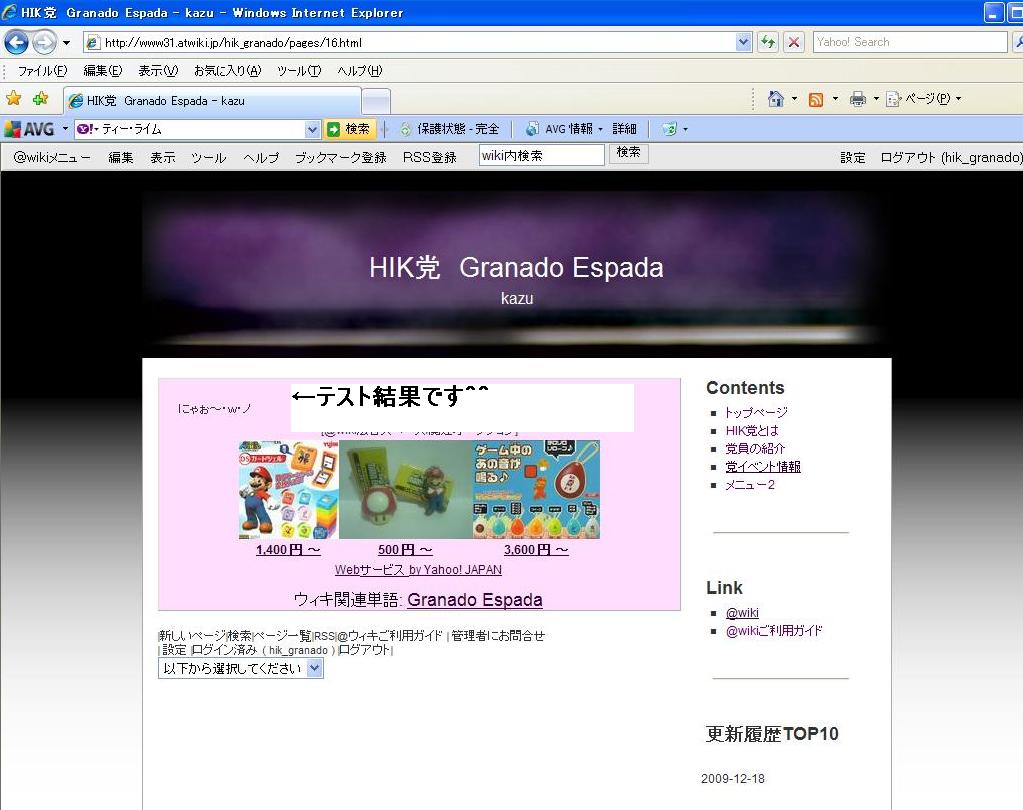Viewport: 1023px width, 810px height.
Task: Click the browser Back arrow button
Action: 17,42
